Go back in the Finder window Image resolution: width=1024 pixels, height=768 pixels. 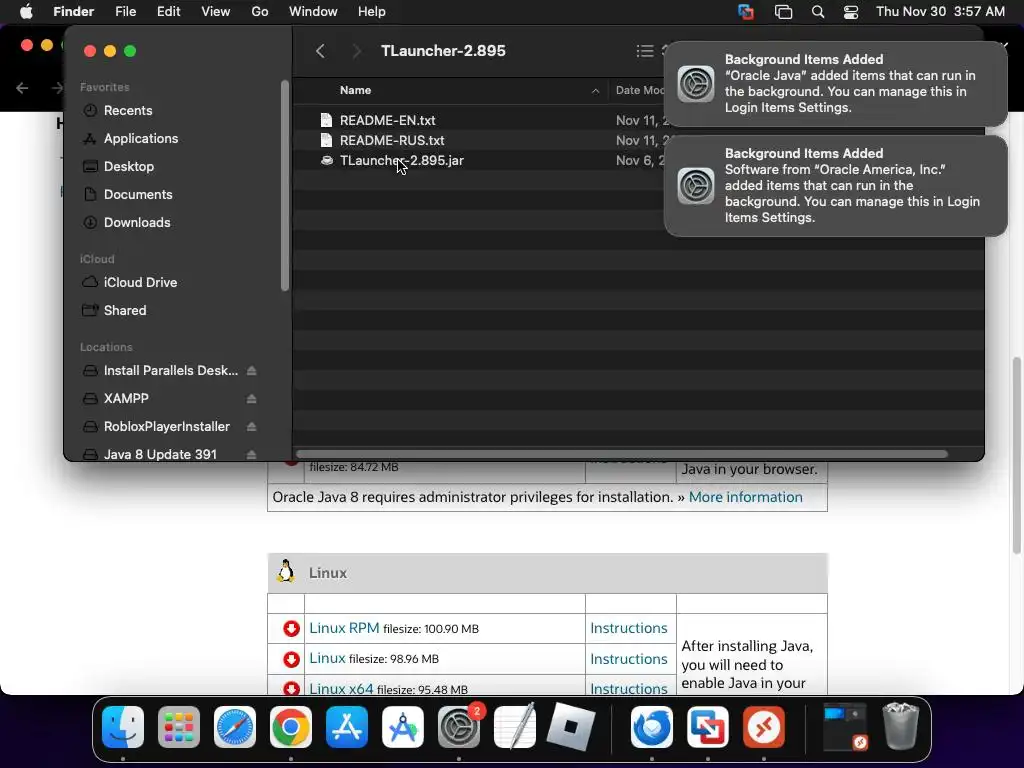(320, 51)
